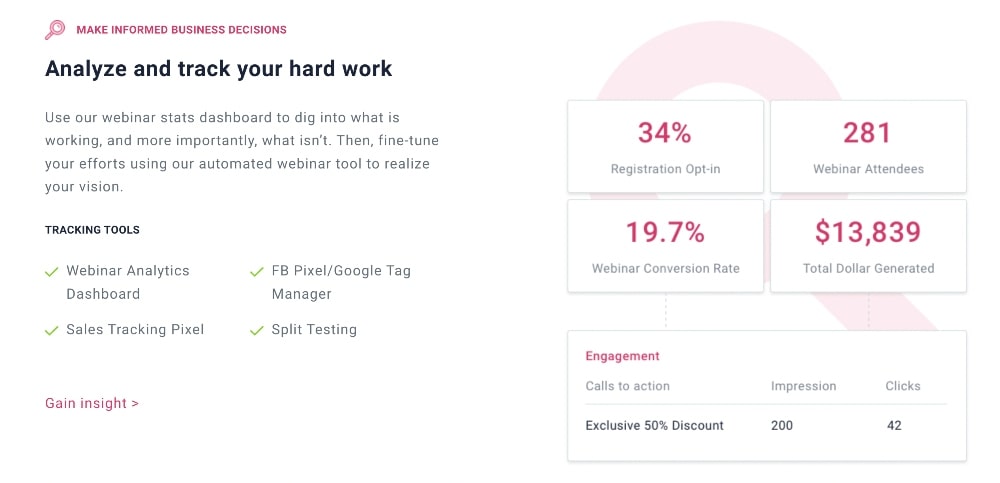Open the Gain insight link
The image size is (1000, 483).
click(92, 403)
